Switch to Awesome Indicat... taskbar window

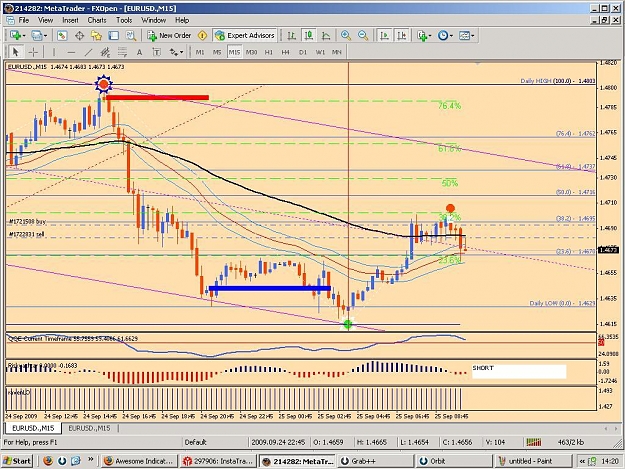click(139, 461)
